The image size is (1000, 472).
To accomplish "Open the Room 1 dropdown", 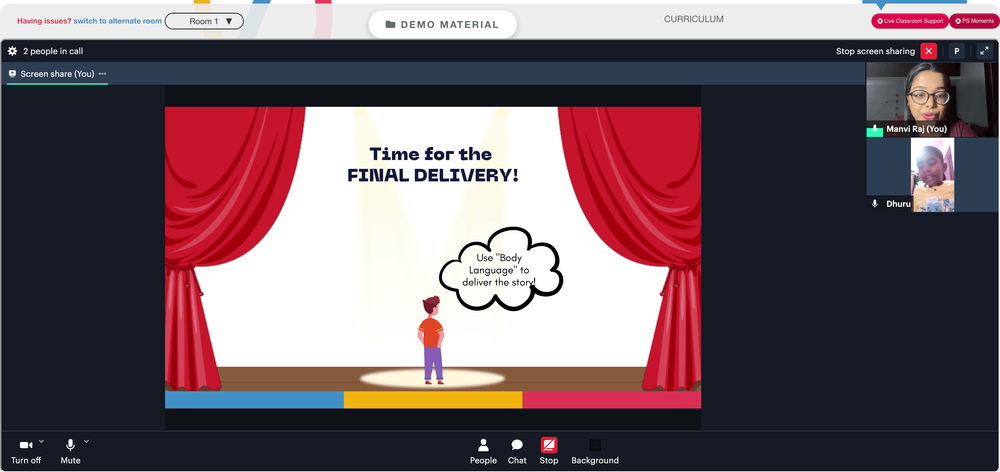I will pyautogui.click(x=204, y=21).
